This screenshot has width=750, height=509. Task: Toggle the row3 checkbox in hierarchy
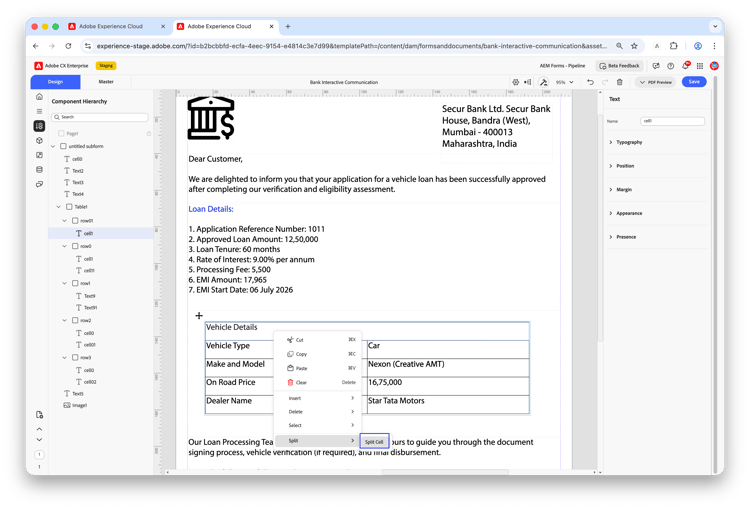pyautogui.click(x=75, y=357)
